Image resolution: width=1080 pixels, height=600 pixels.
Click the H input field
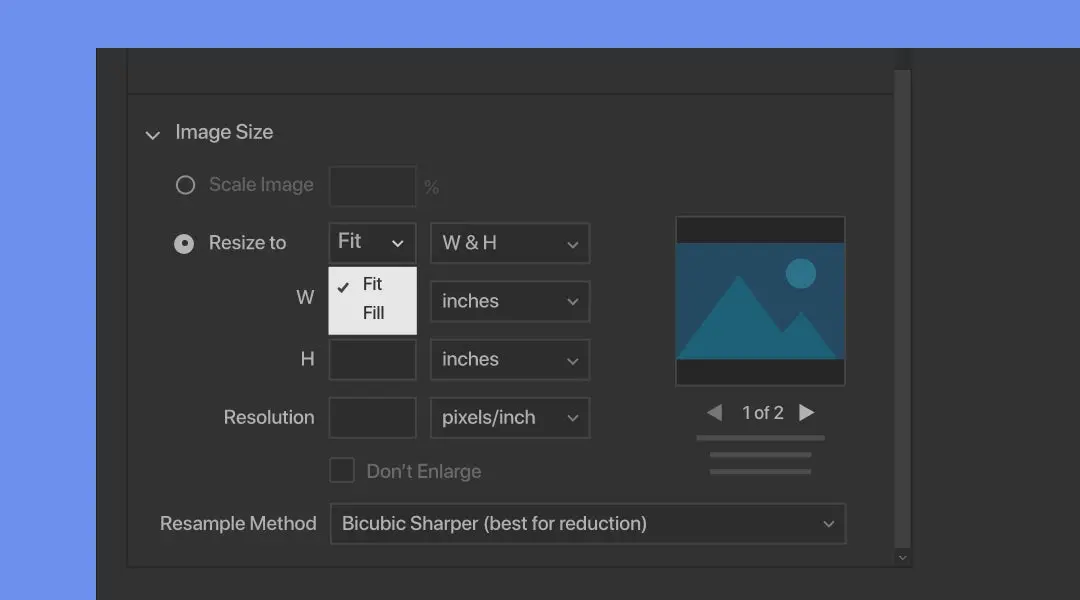372,359
